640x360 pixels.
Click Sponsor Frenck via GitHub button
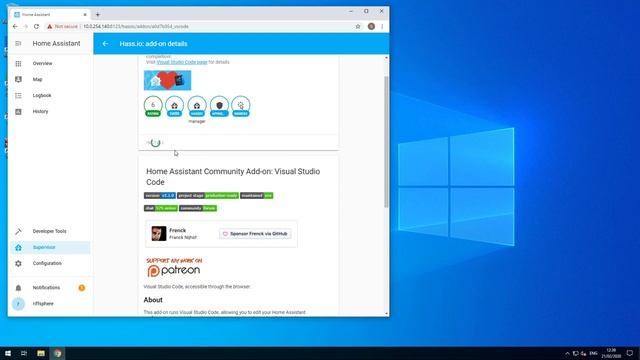click(255, 234)
